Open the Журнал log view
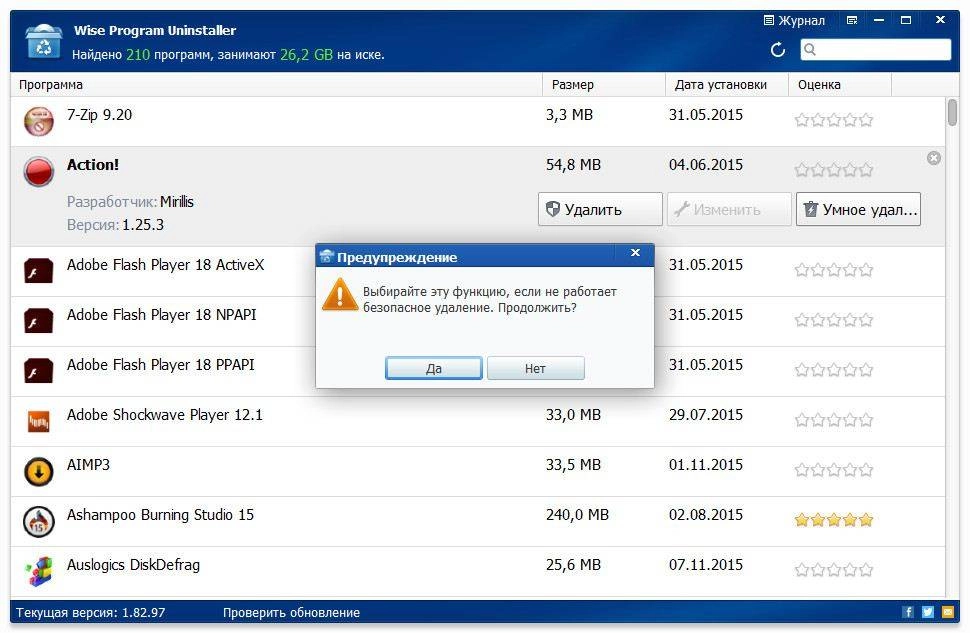Screen dimensions: 970x633 (x=794, y=20)
